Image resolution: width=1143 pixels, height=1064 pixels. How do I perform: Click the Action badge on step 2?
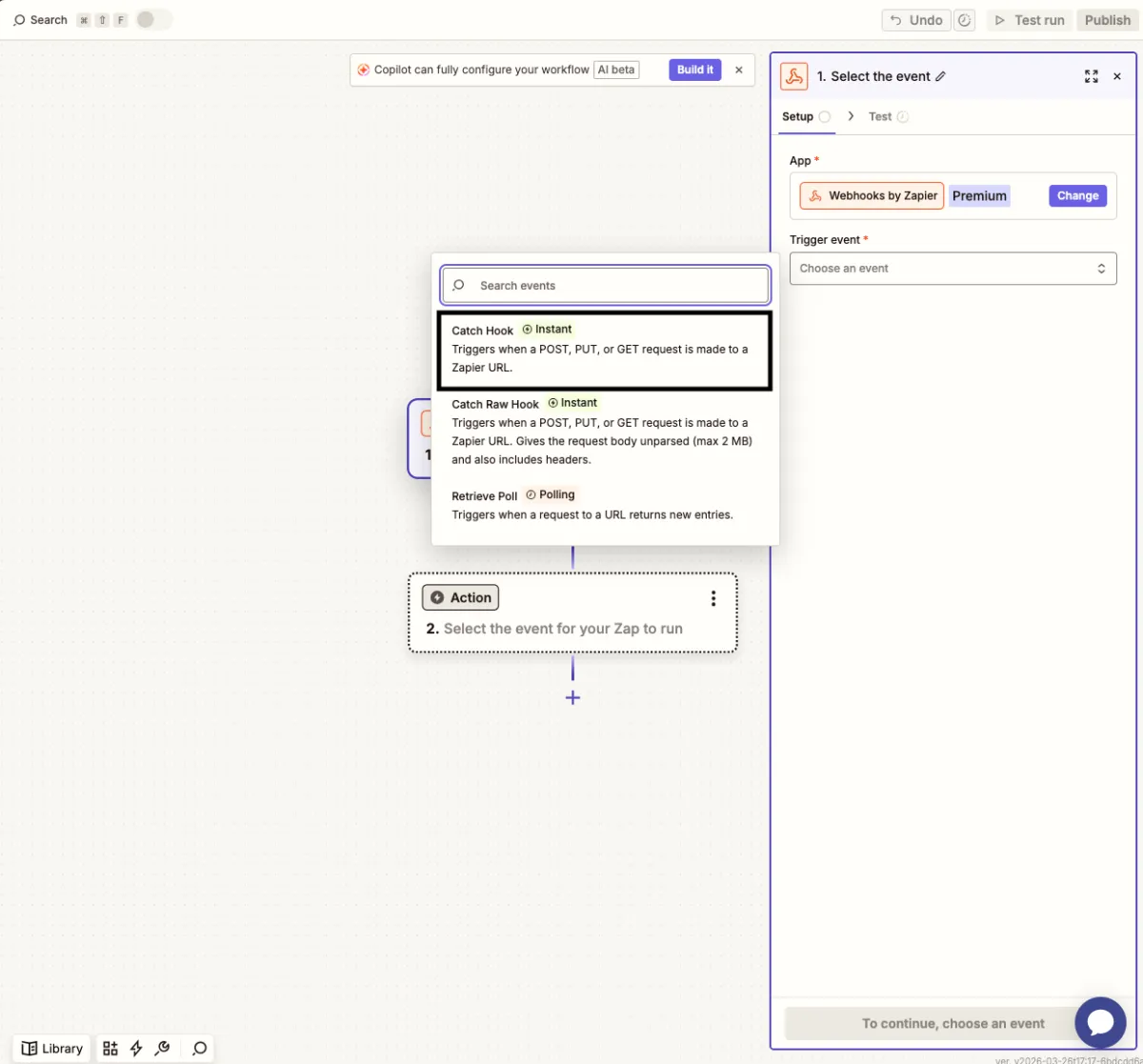click(461, 597)
